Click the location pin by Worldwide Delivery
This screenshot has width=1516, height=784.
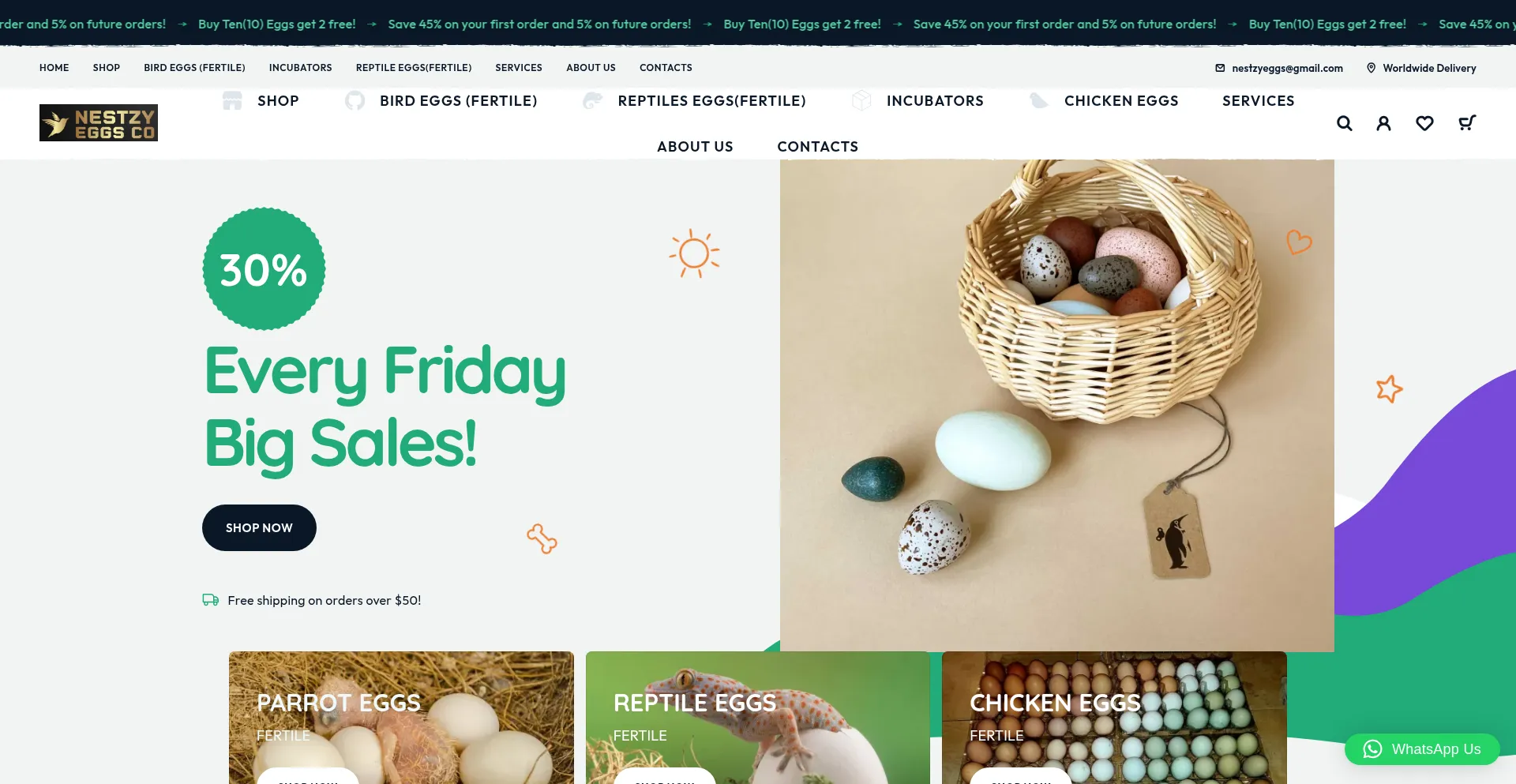pyautogui.click(x=1371, y=68)
